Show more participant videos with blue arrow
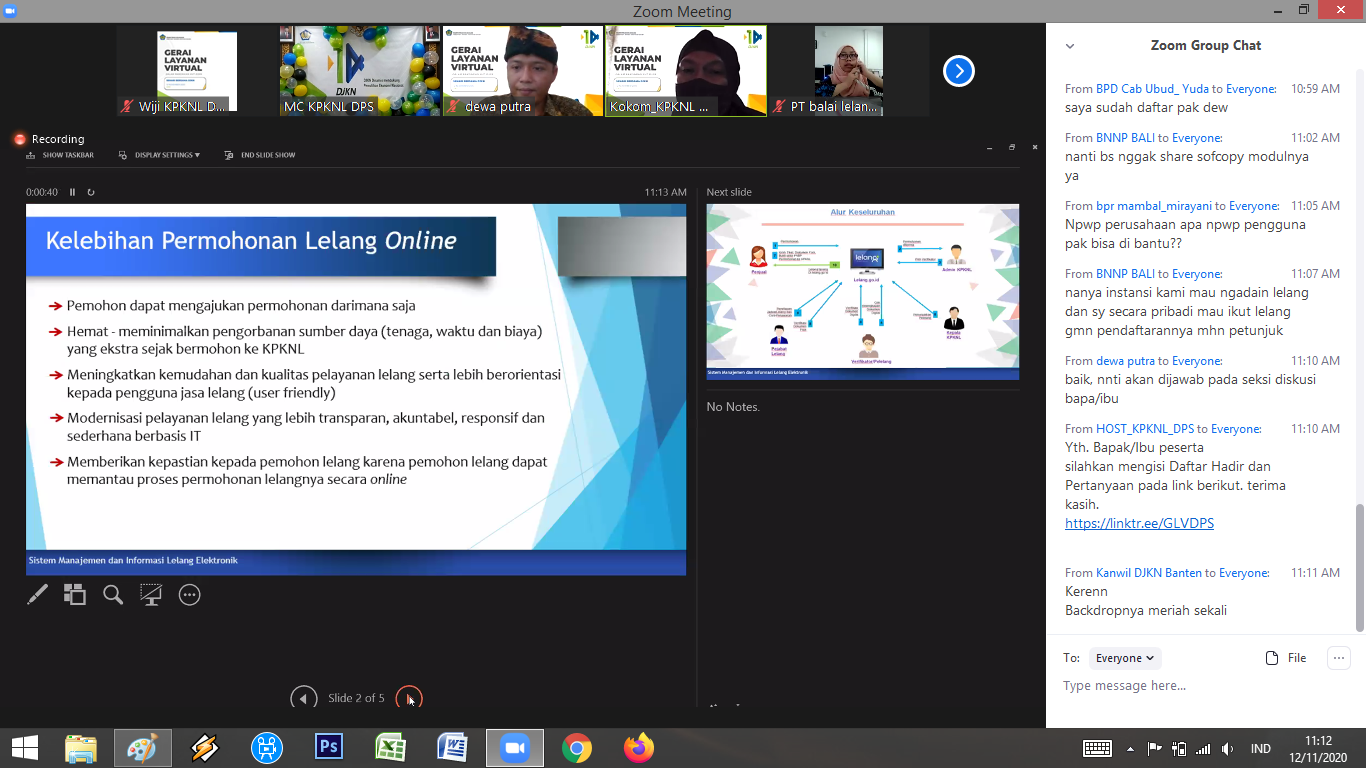Screen dimensions: 1366x768 click(x=958, y=71)
